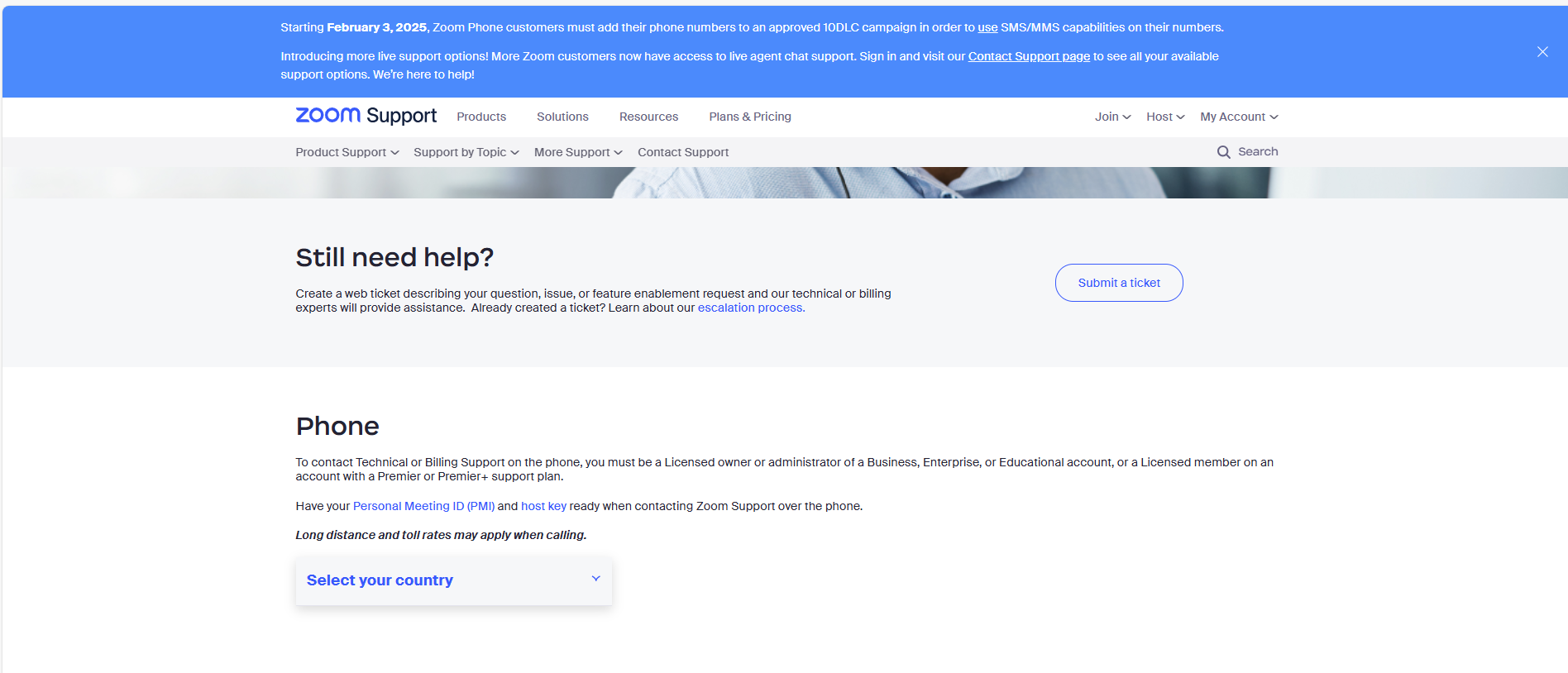Expand the My Account menu
This screenshot has height=673, width=1568.
[x=1238, y=117]
